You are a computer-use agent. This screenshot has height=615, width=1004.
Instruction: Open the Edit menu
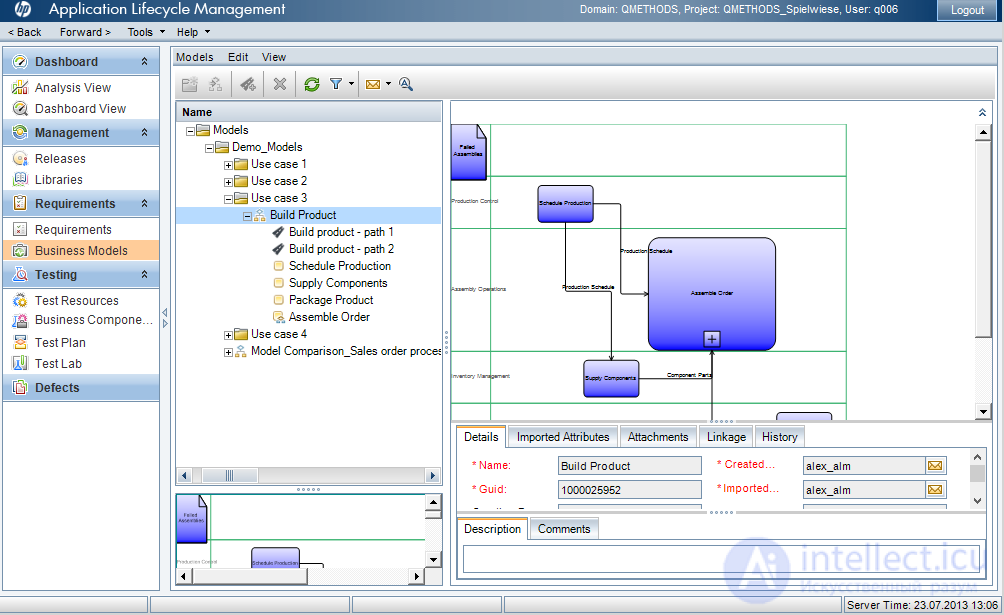click(x=238, y=57)
